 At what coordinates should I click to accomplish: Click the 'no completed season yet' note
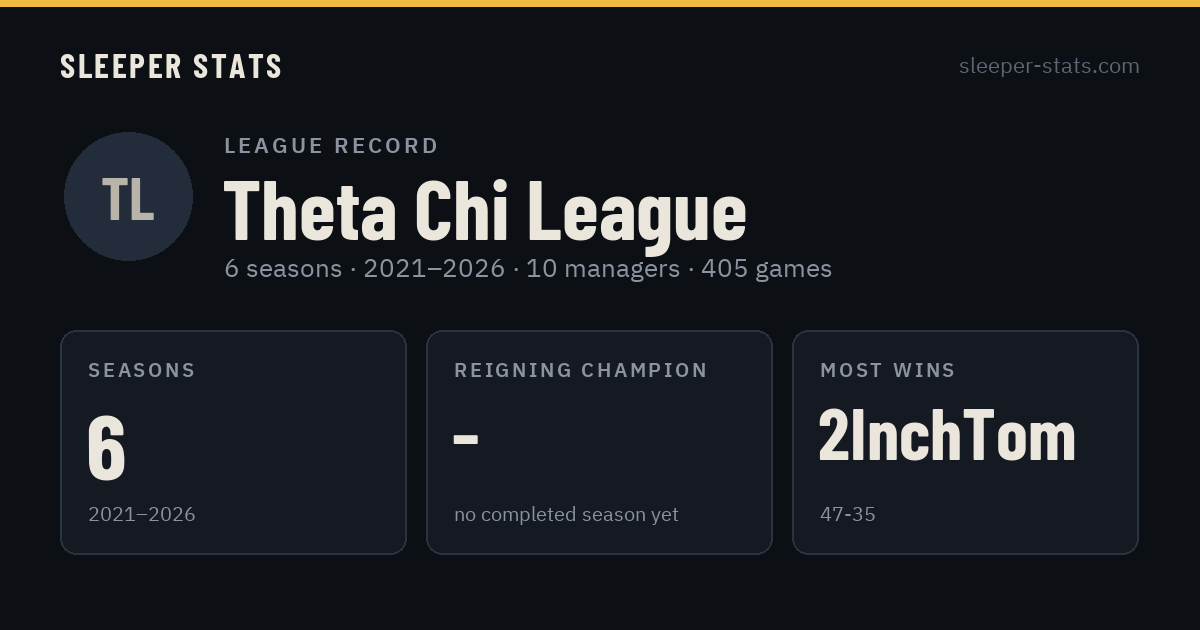[566, 514]
